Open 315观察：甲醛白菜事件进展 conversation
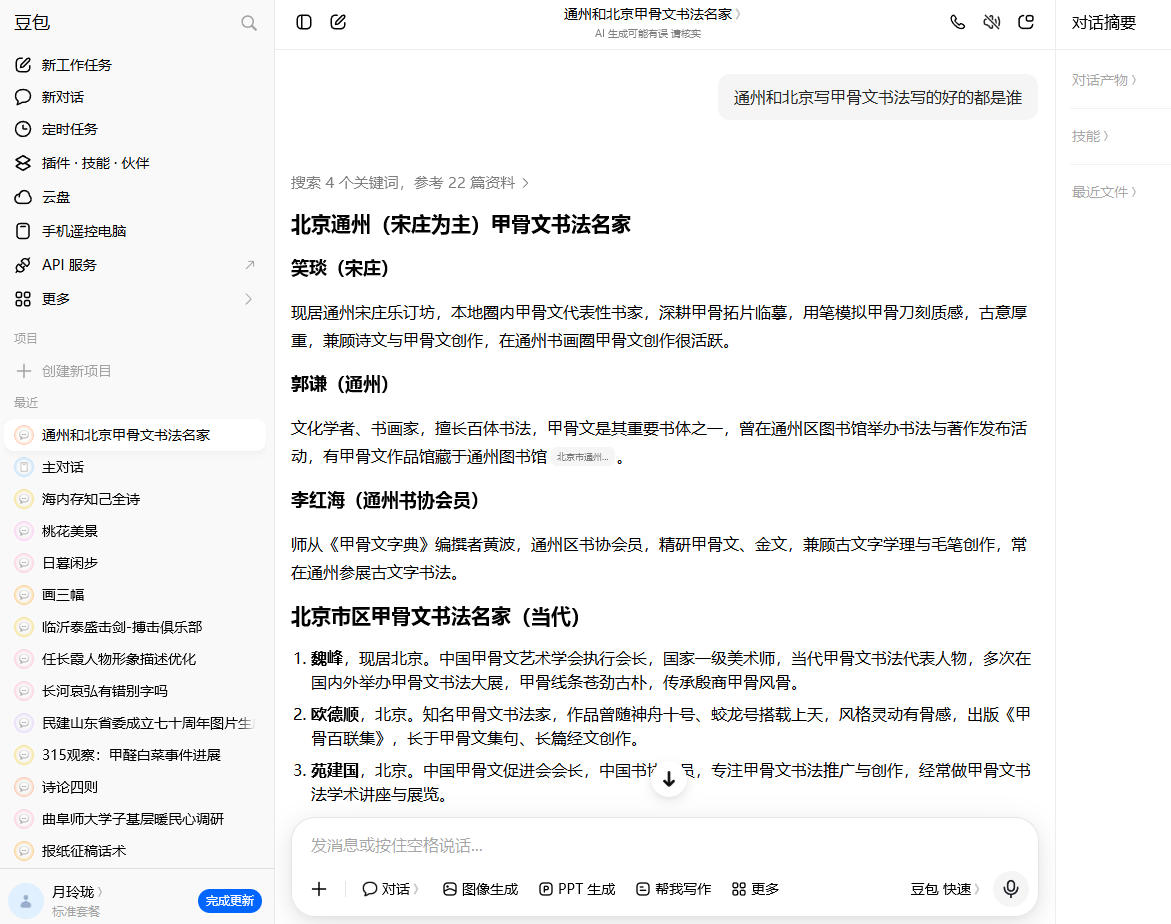This screenshot has width=1171, height=924. coord(134,754)
